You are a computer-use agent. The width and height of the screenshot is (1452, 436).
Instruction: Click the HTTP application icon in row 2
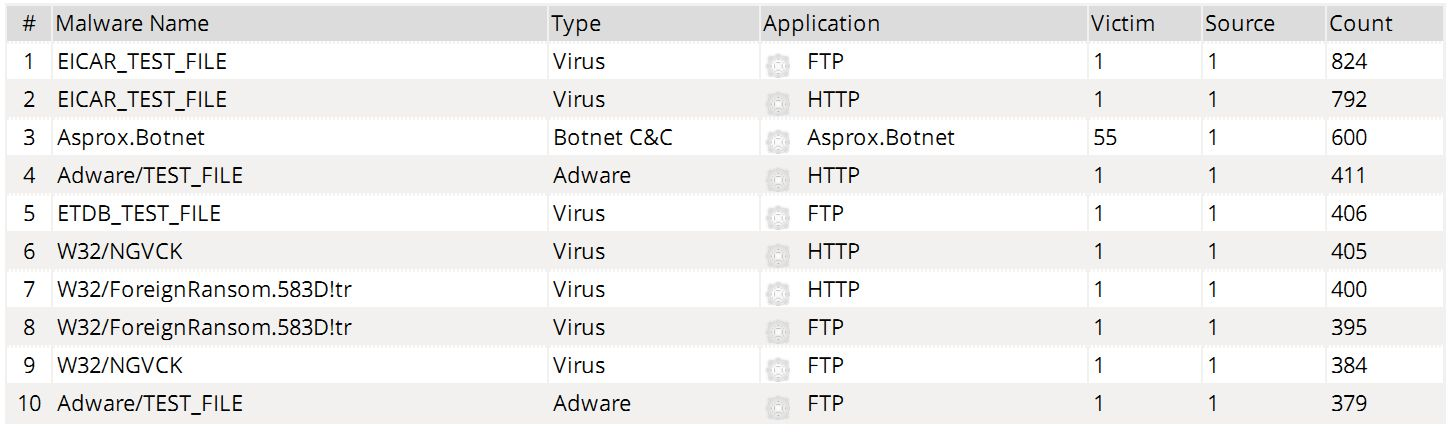point(777,101)
